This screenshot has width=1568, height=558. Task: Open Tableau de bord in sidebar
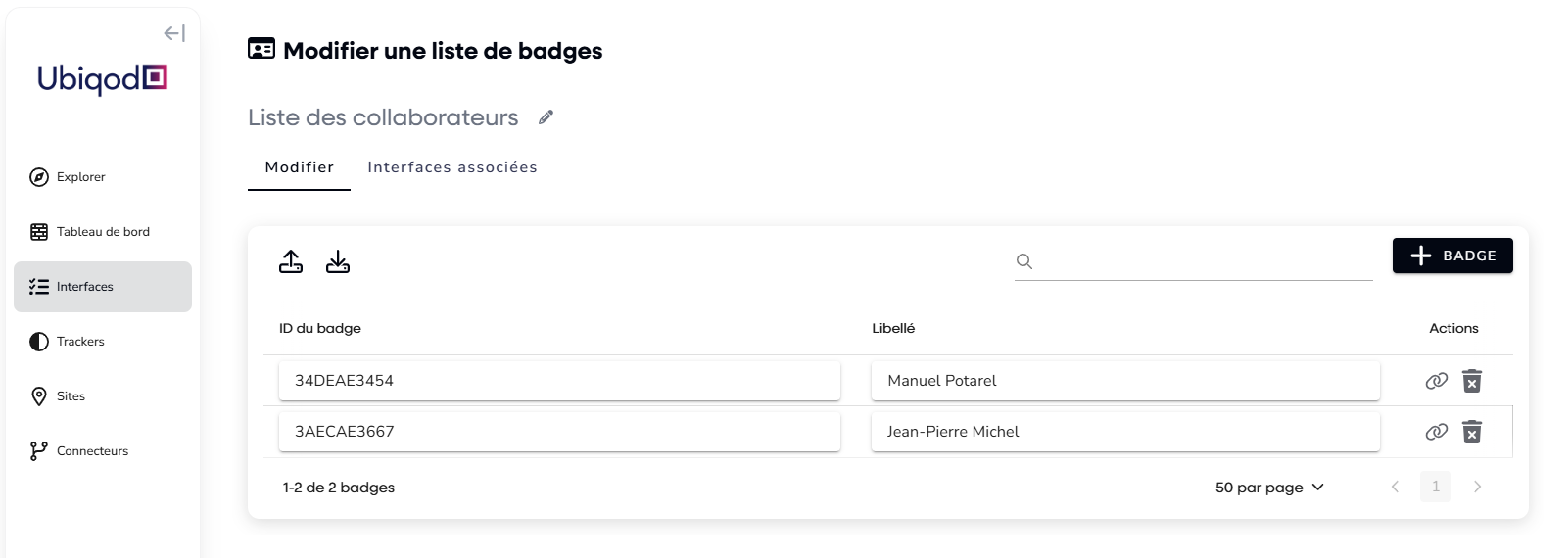pos(102,232)
